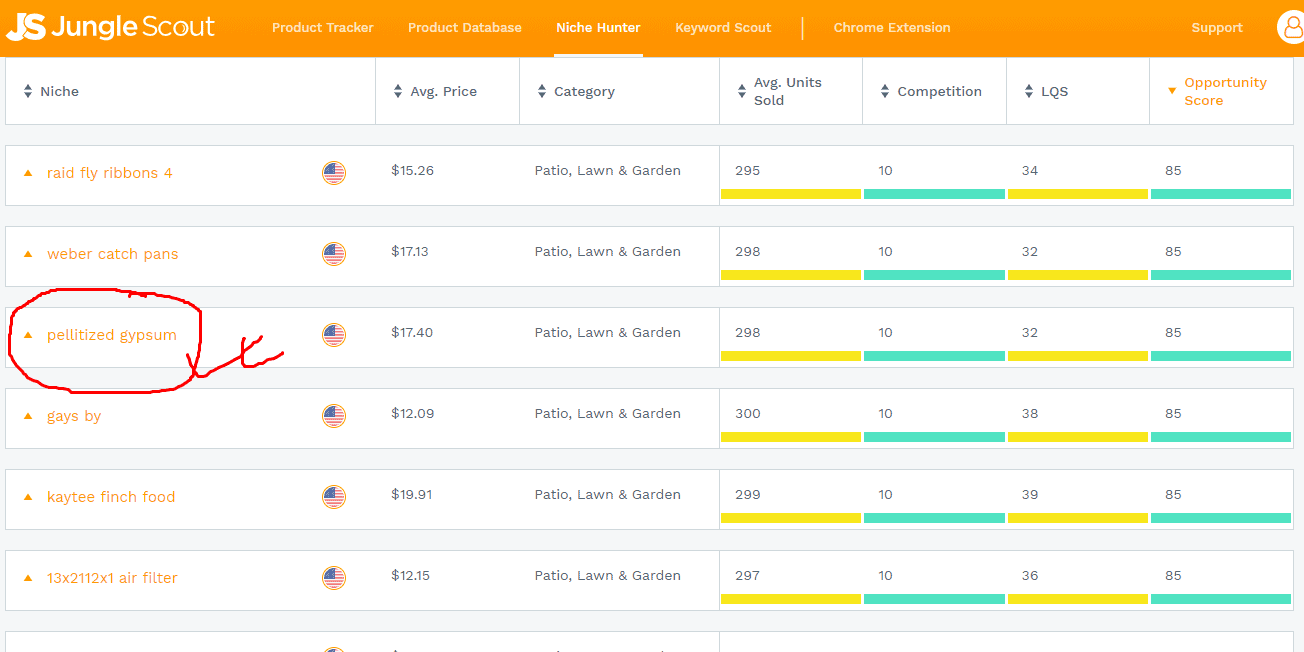Open the 13x2112x1 air filter niche
This screenshot has height=652, width=1304.
click(x=112, y=578)
